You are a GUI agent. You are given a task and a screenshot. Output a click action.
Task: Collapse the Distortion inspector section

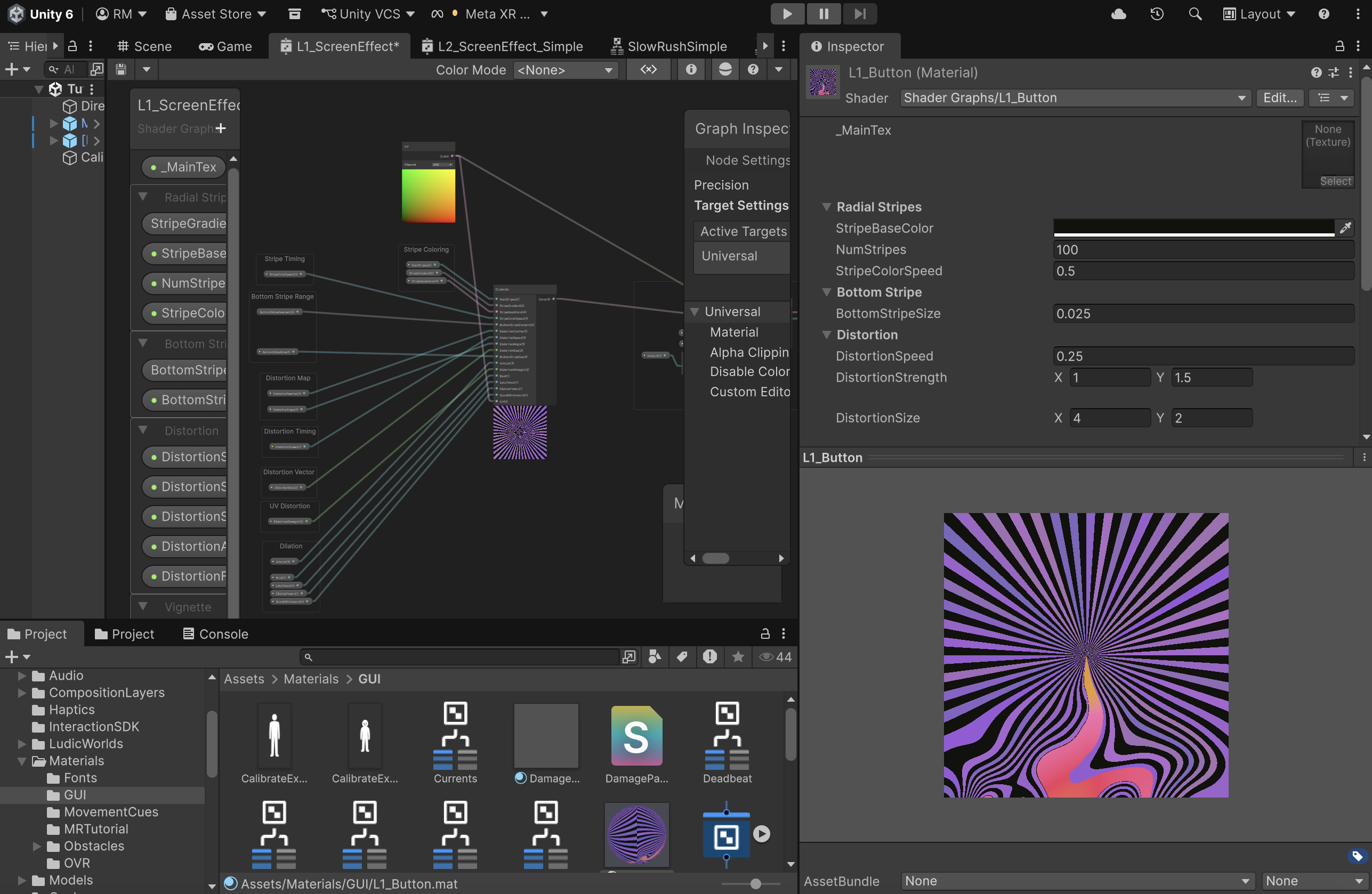coord(826,335)
